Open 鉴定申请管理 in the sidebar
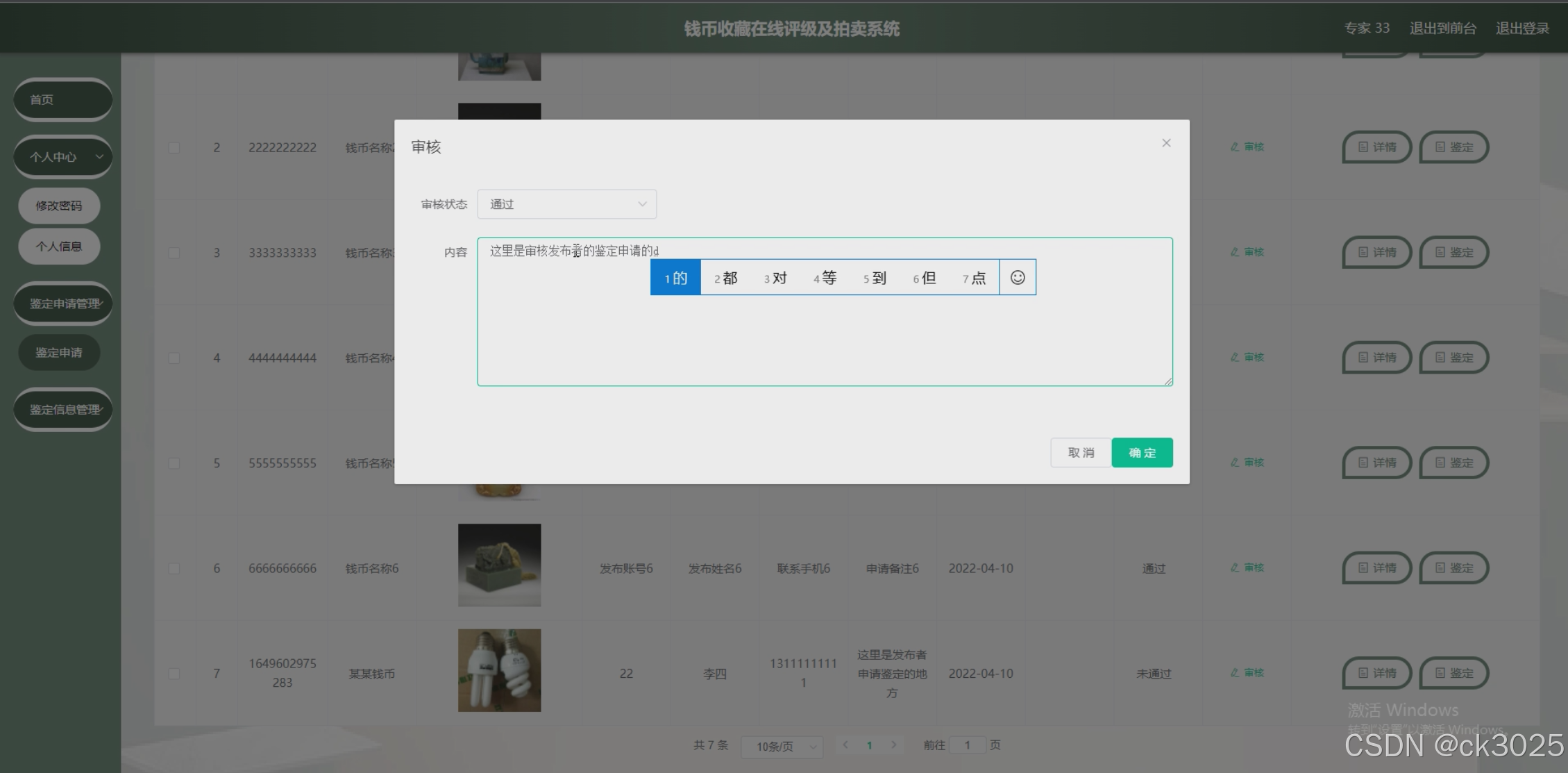Image resolution: width=1568 pixels, height=773 pixels. pyautogui.click(x=62, y=304)
